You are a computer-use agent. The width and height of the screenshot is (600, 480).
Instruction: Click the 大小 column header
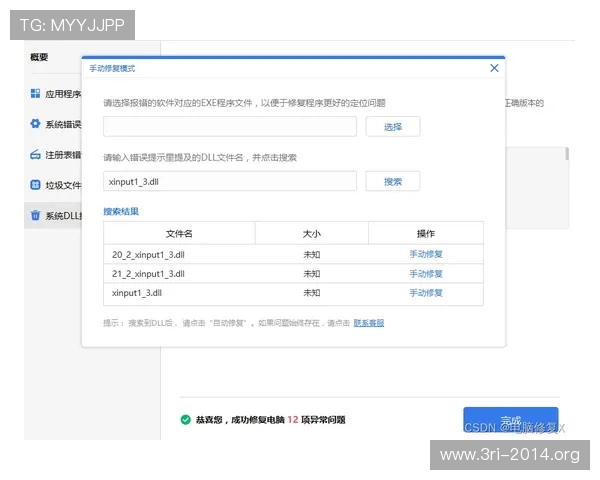pyautogui.click(x=311, y=233)
